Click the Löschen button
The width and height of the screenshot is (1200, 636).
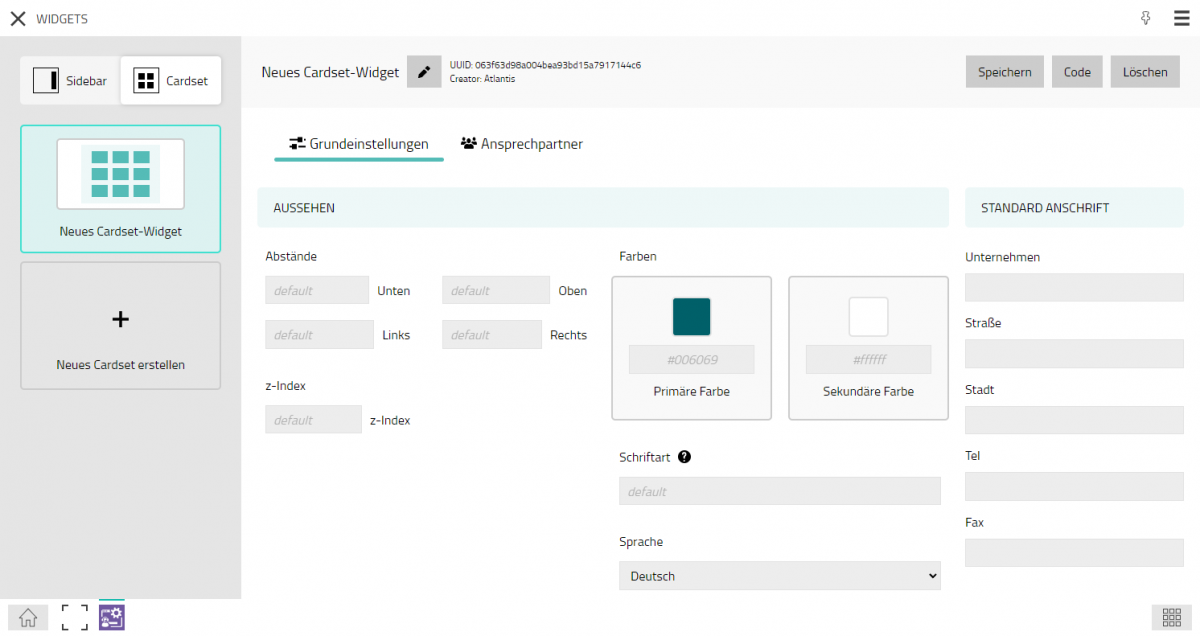click(1145, 72)
